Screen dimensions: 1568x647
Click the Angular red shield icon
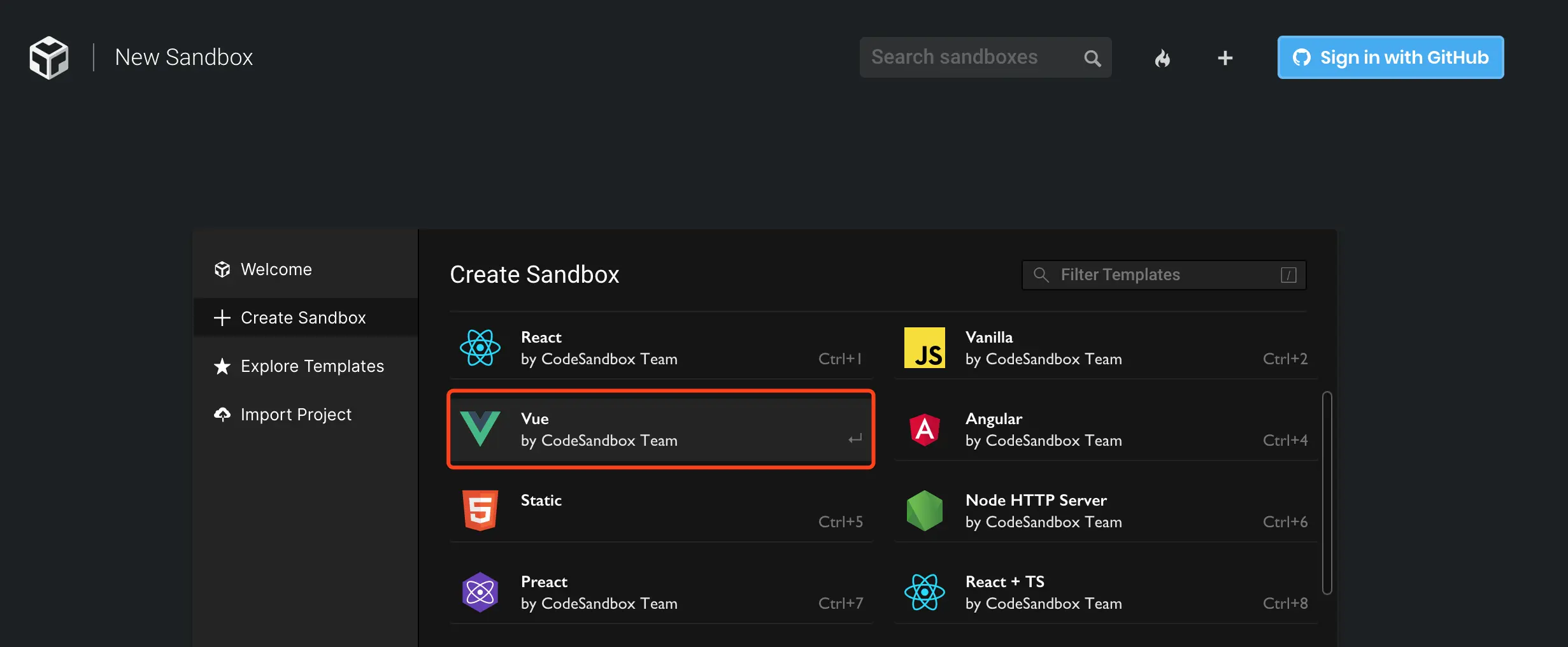tap(924, 429)
